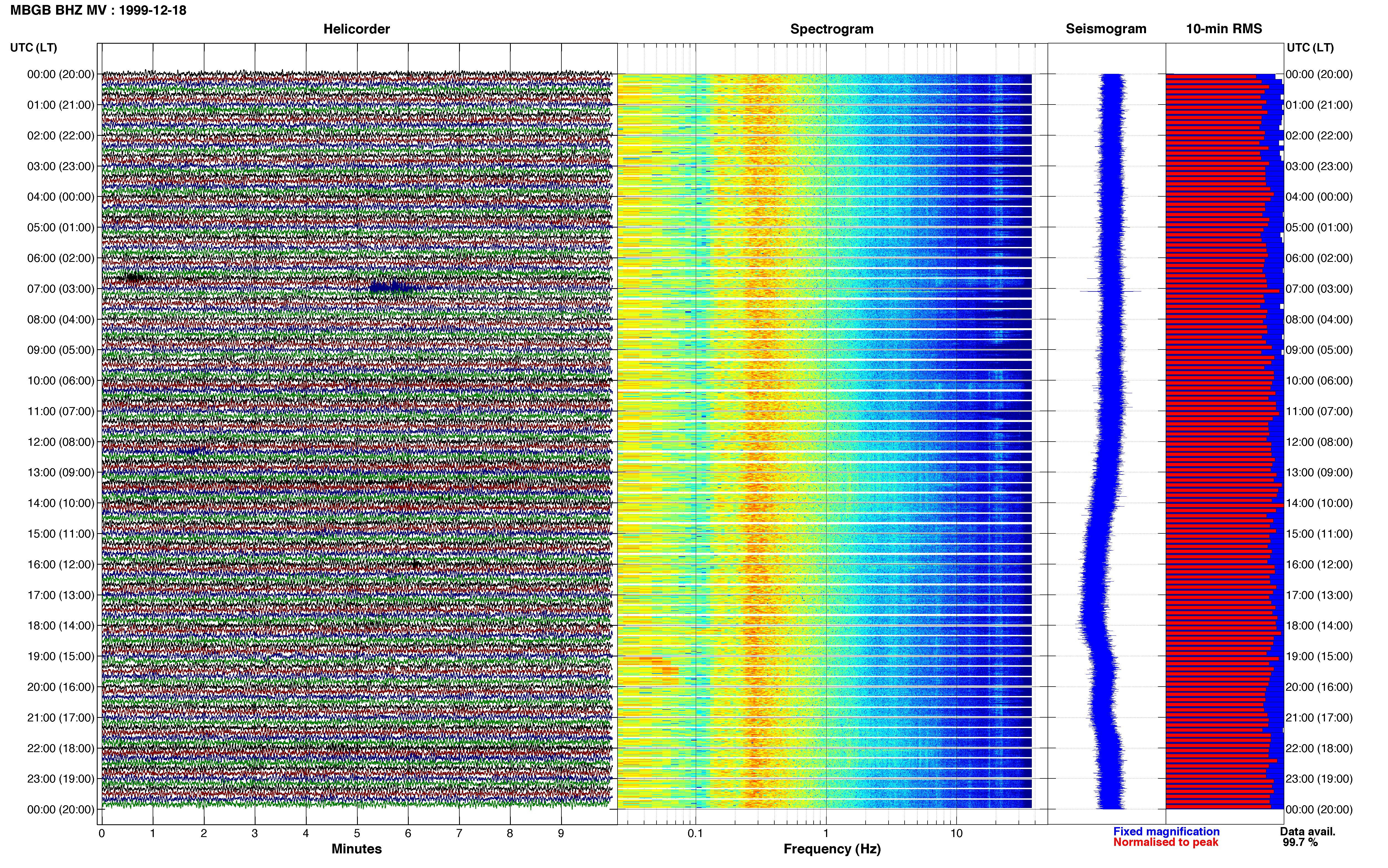1388x868 pixels.
Task: Click the '5' tick on the Minutes axis
Action: coord(357,833)
